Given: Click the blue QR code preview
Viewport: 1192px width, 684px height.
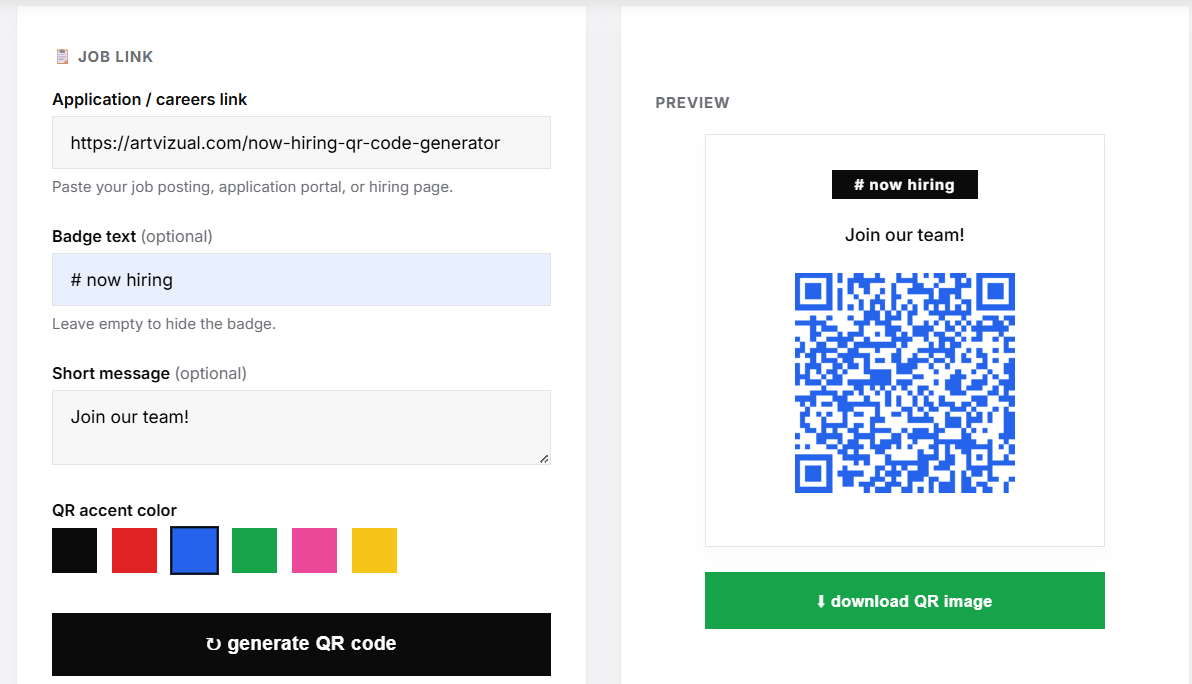Looking at the screenshot, I should (x=905, y=383).
